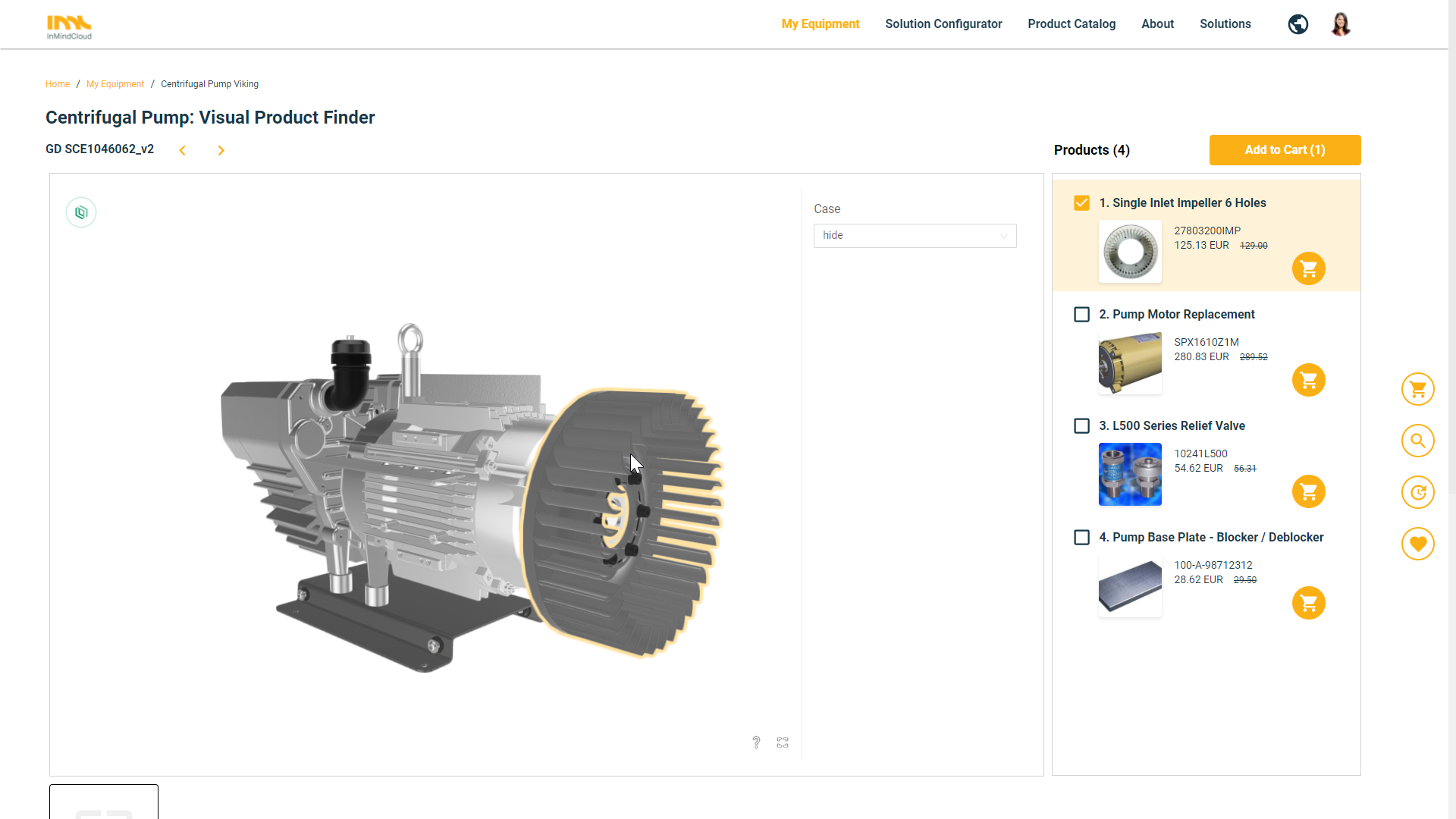
Task: Go to next equipment drawing arrow
Action: [221, 151]
